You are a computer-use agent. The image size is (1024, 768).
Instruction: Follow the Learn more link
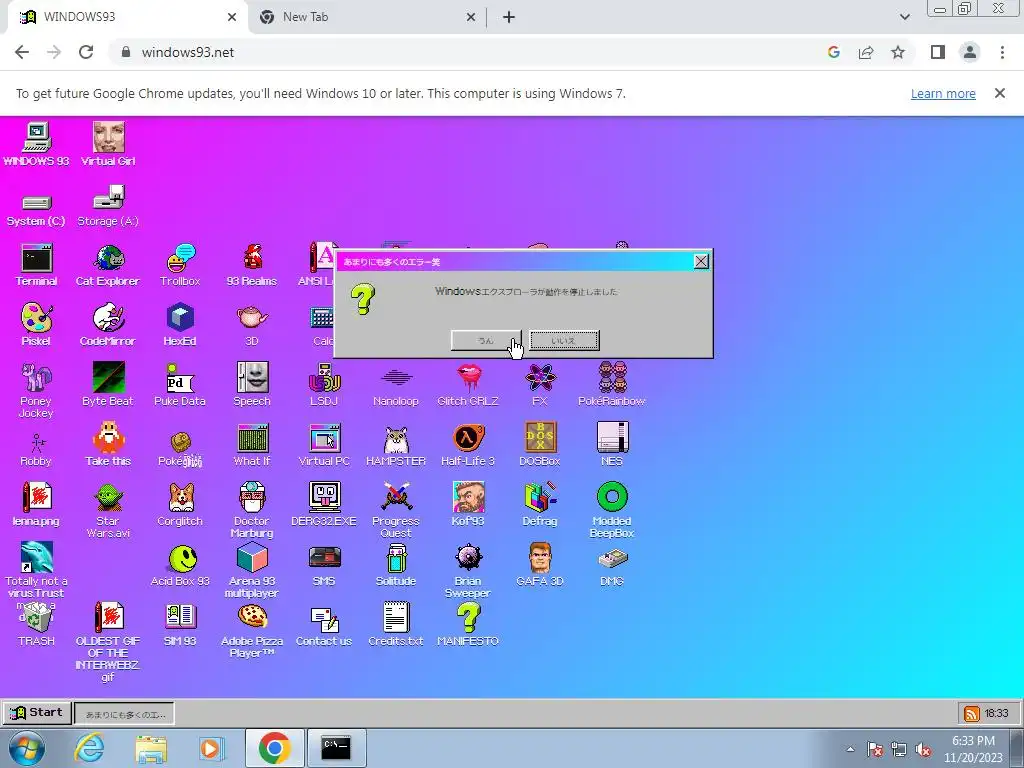coord(943,93)
